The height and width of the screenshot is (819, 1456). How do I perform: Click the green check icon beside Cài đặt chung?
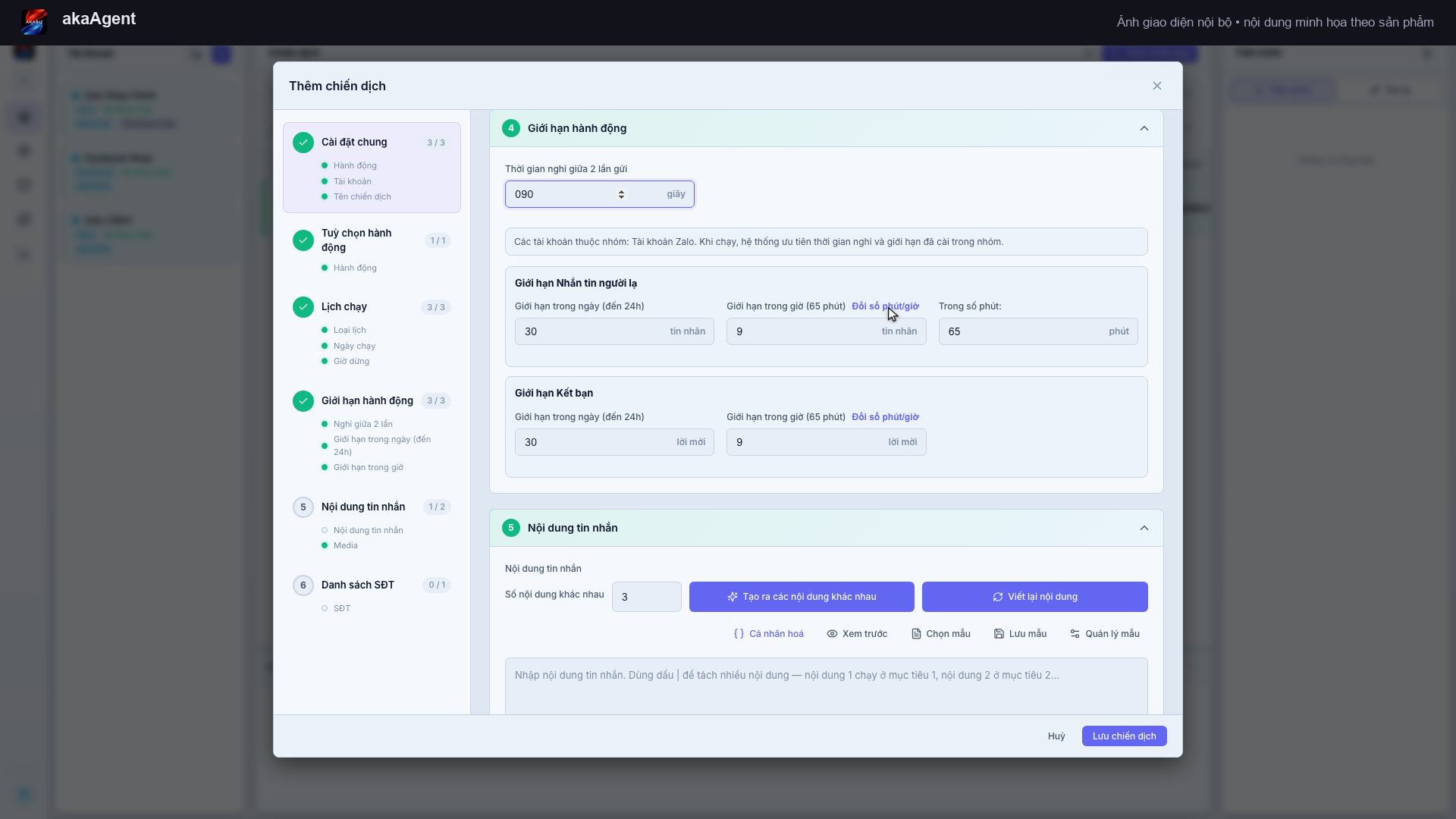[303, 143]
